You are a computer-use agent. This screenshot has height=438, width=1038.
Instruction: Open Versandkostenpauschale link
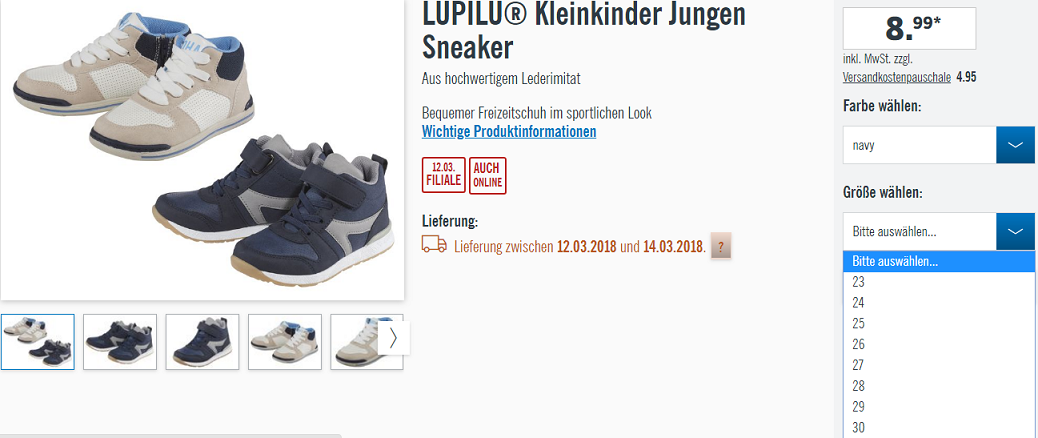coord(897,77)
